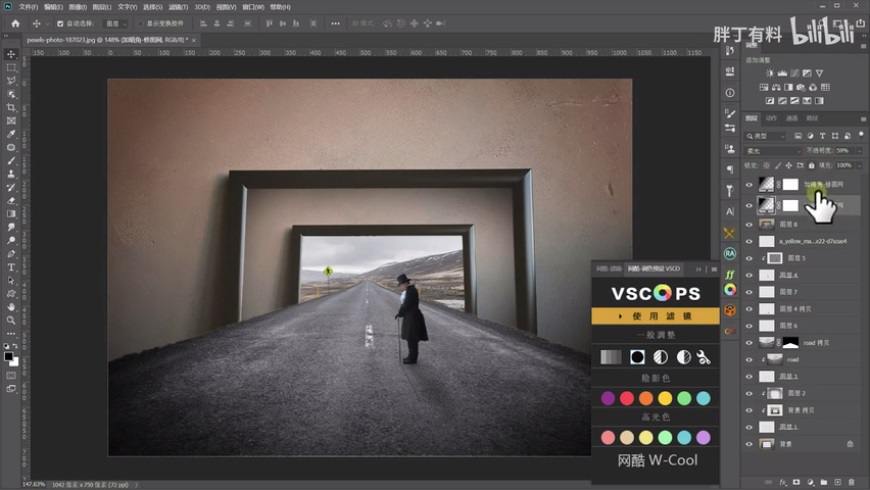Open the 滤镜(T) menu
The image size is (870, 490).
[x=178, y=6]
